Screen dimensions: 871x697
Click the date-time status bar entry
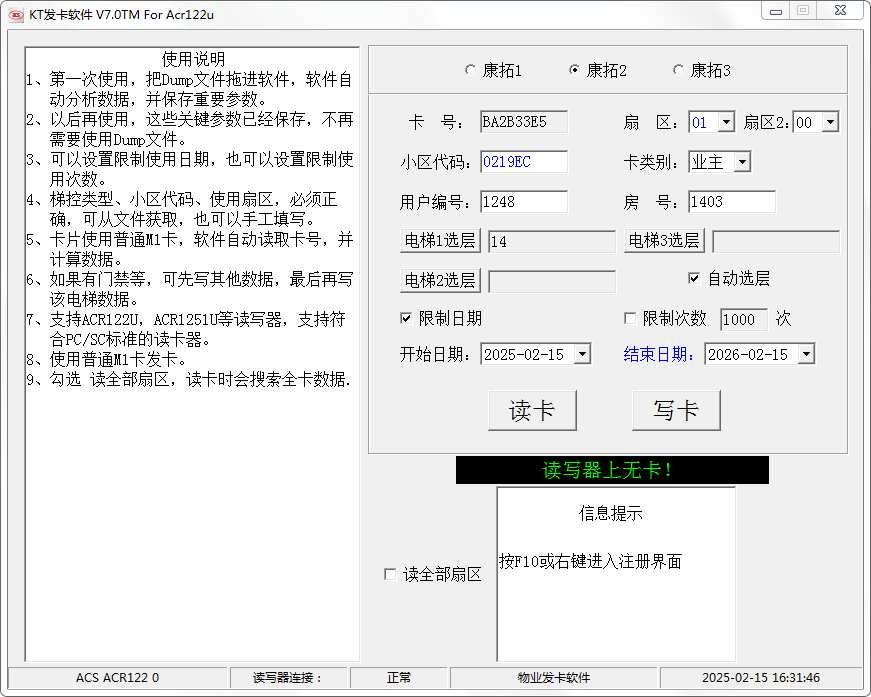[x=760, y=678]
